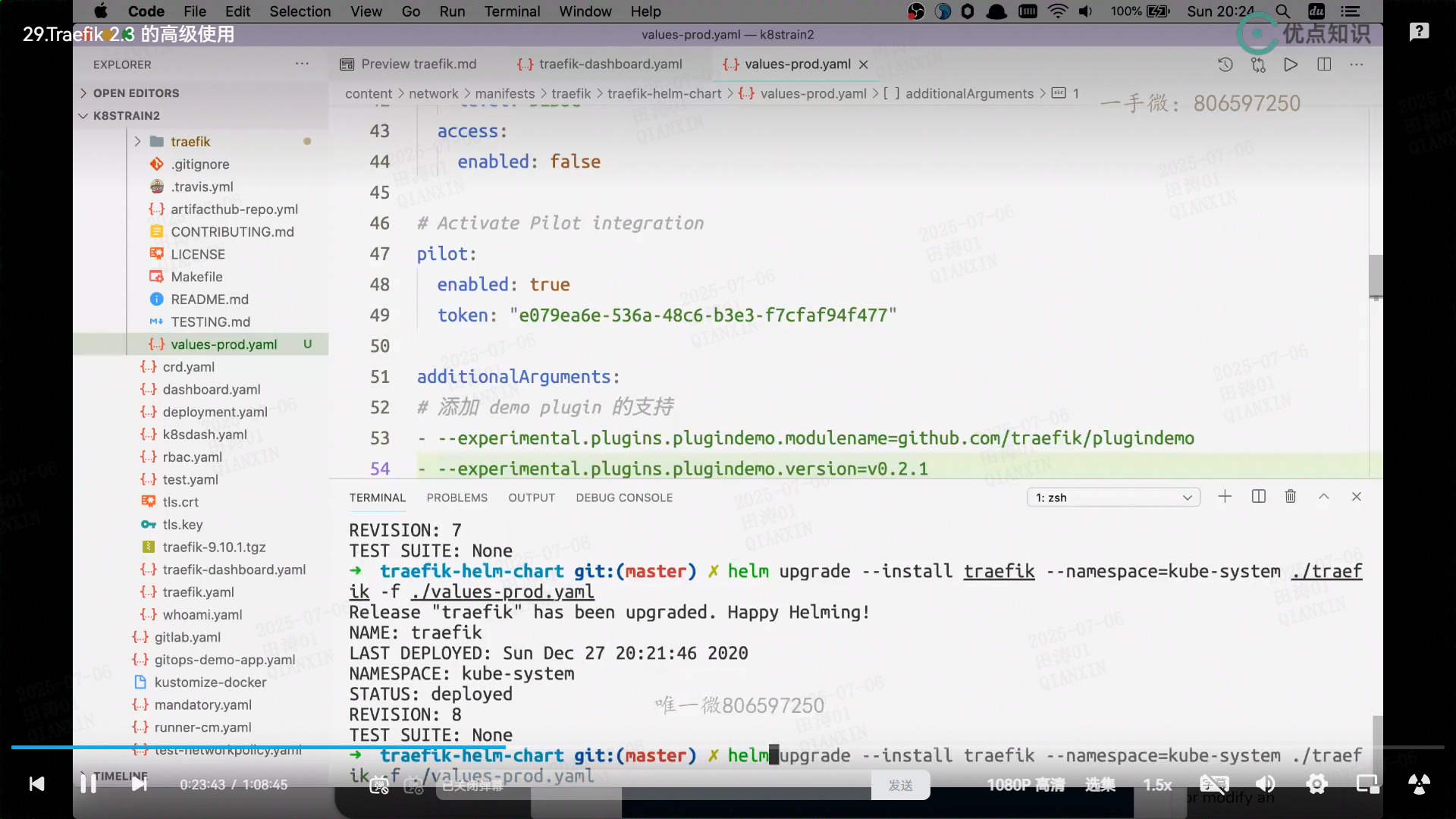Switch to the PROBLEMS panel tab

pyautogui.click(x=457, y=497)
